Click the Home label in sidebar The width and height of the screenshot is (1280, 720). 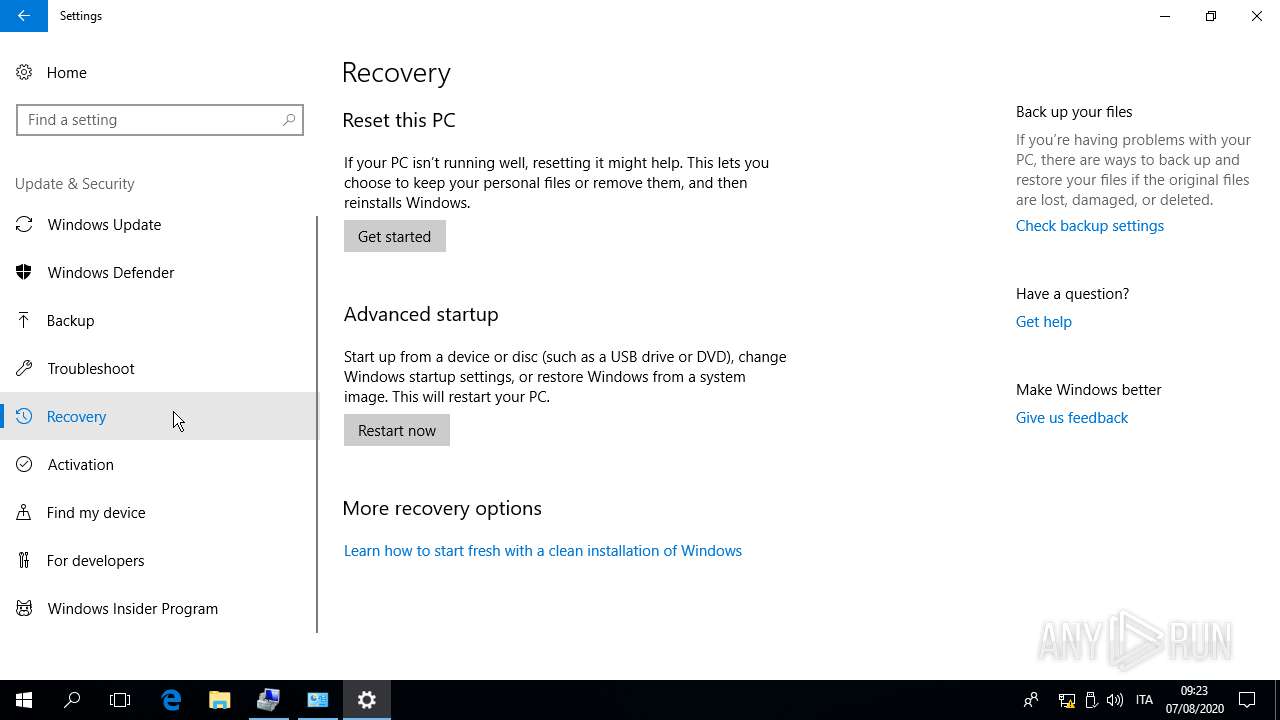67,73
